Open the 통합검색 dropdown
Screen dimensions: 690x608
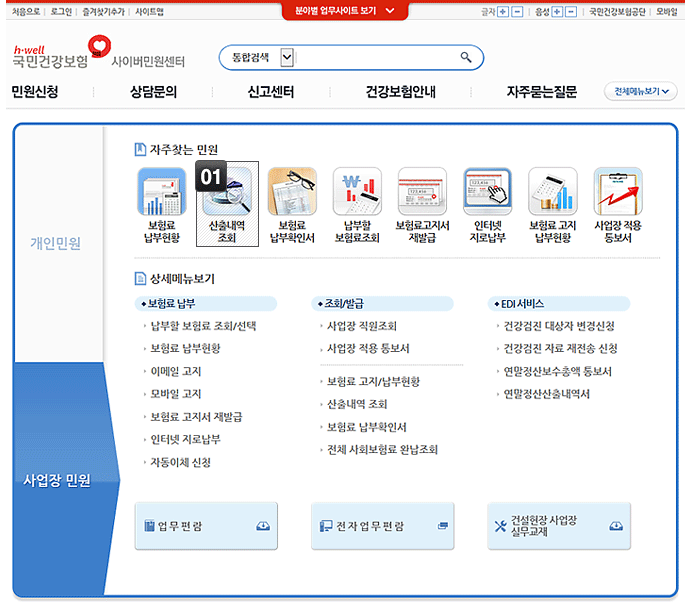click(287, 57)
